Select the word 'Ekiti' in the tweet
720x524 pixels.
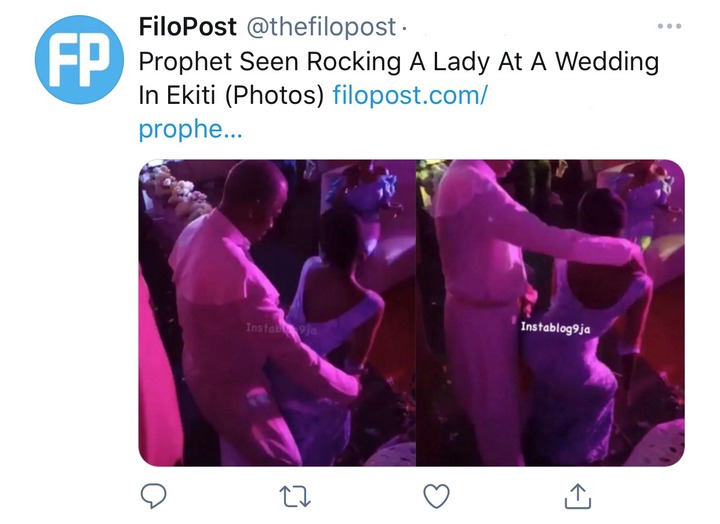click(190, 96)
